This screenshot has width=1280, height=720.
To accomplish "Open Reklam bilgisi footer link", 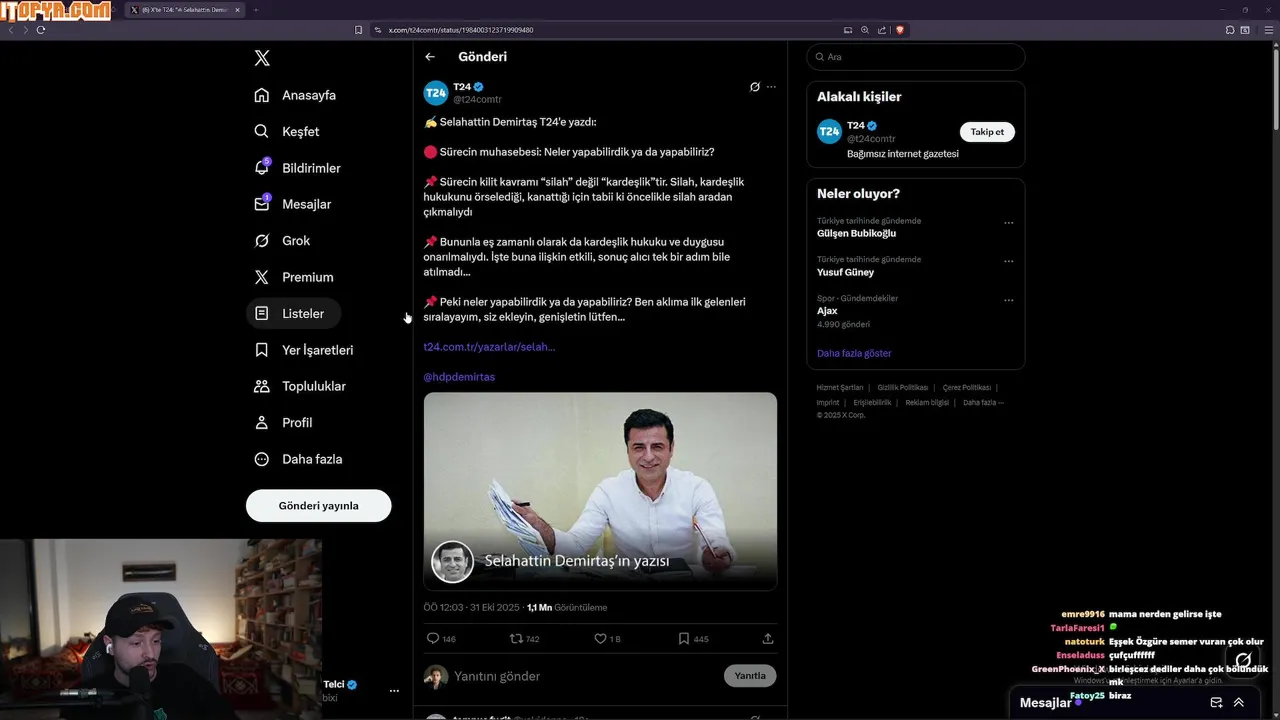I will click(927, 403).
